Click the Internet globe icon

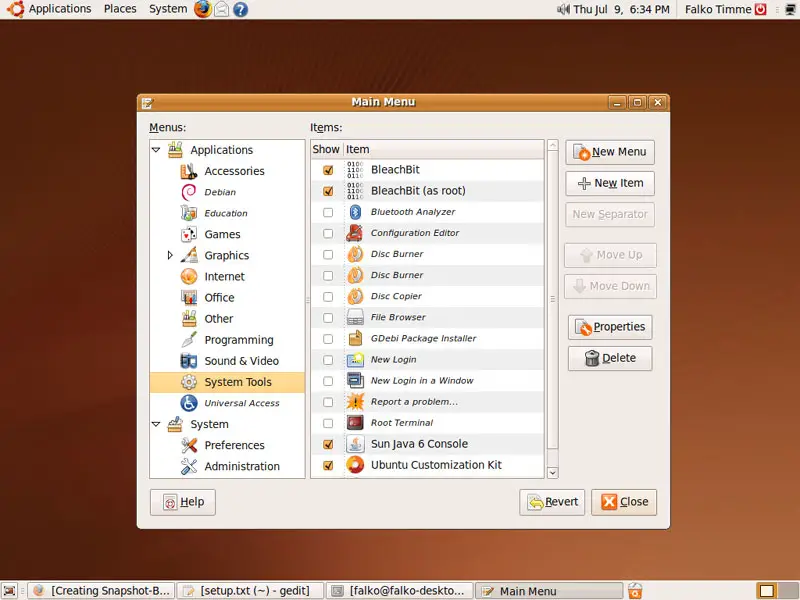point(189,277)
